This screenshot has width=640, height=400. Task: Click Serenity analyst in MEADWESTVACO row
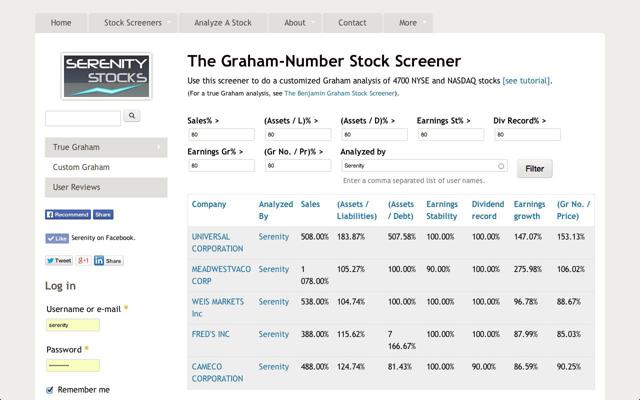pos(273,269)
